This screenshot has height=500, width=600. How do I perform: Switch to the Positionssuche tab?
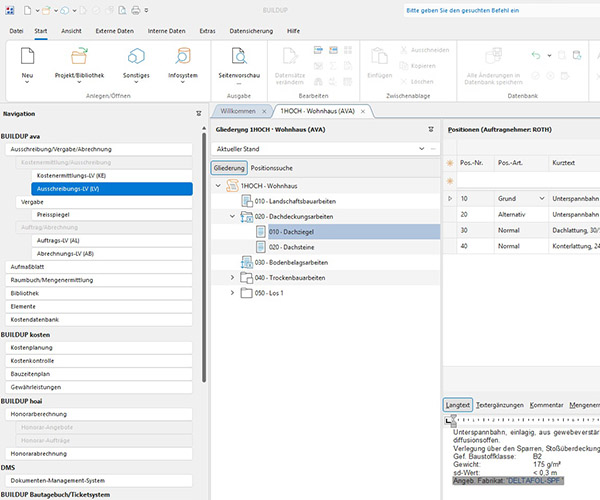click(271, 168)
